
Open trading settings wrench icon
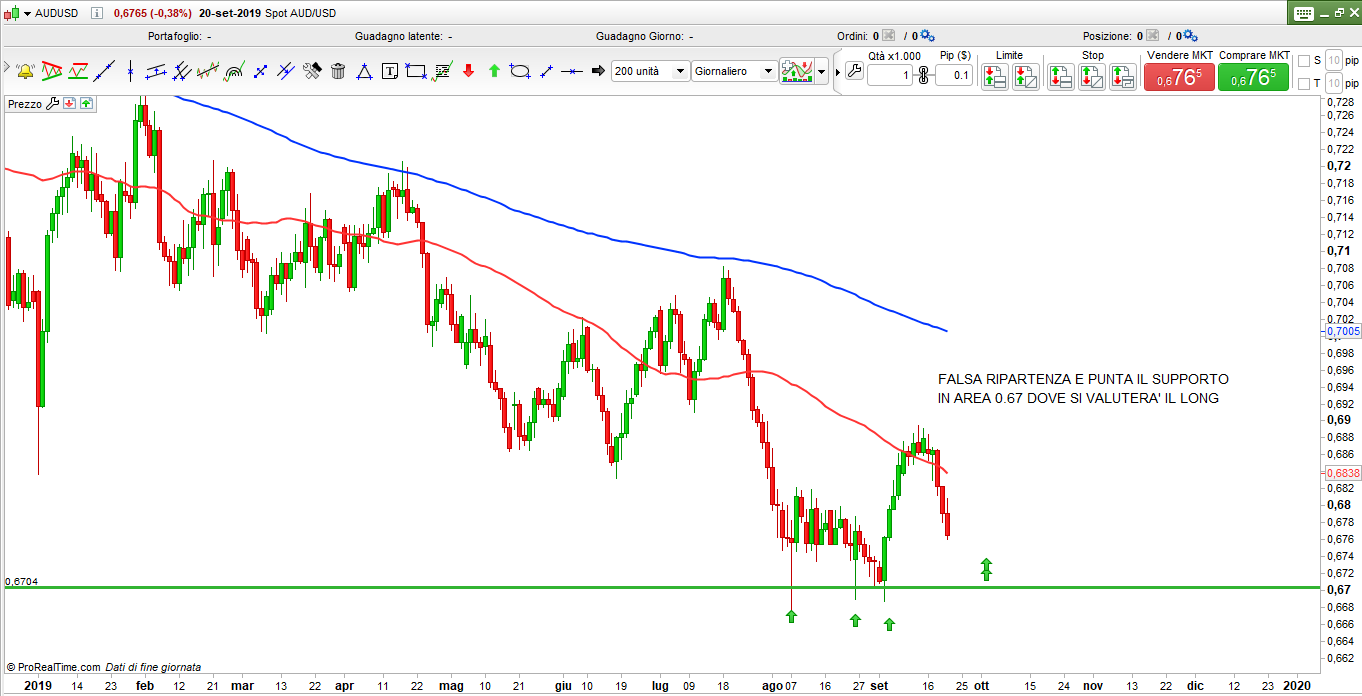point(853,71)
